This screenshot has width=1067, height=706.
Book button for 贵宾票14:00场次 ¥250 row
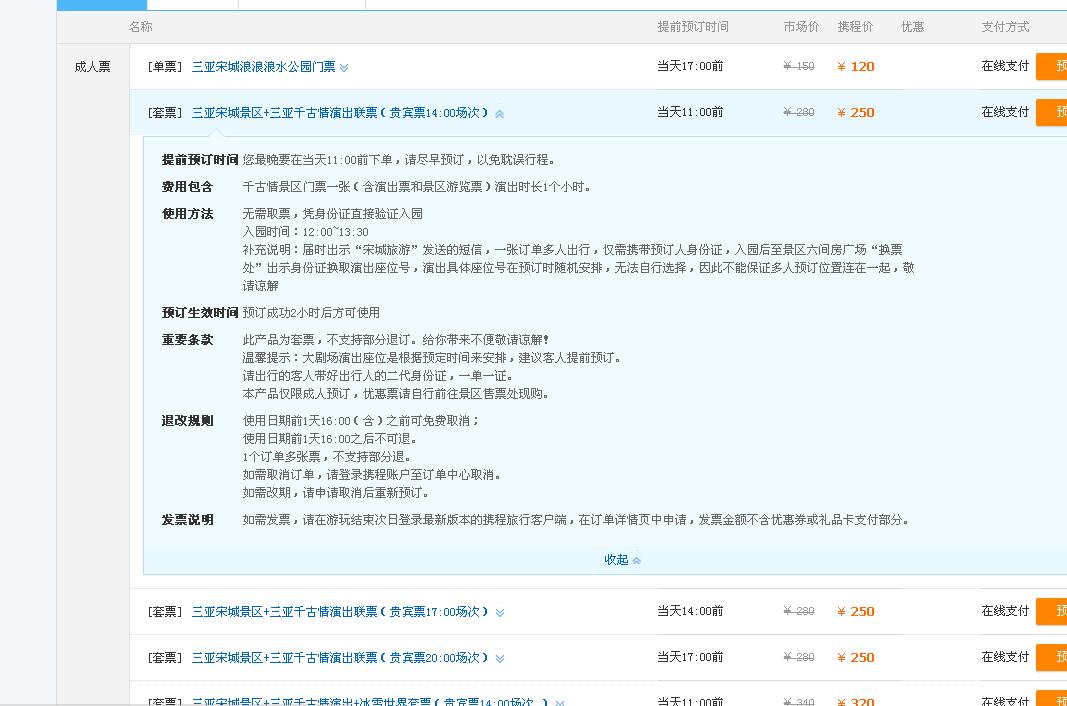[1051, 112]
